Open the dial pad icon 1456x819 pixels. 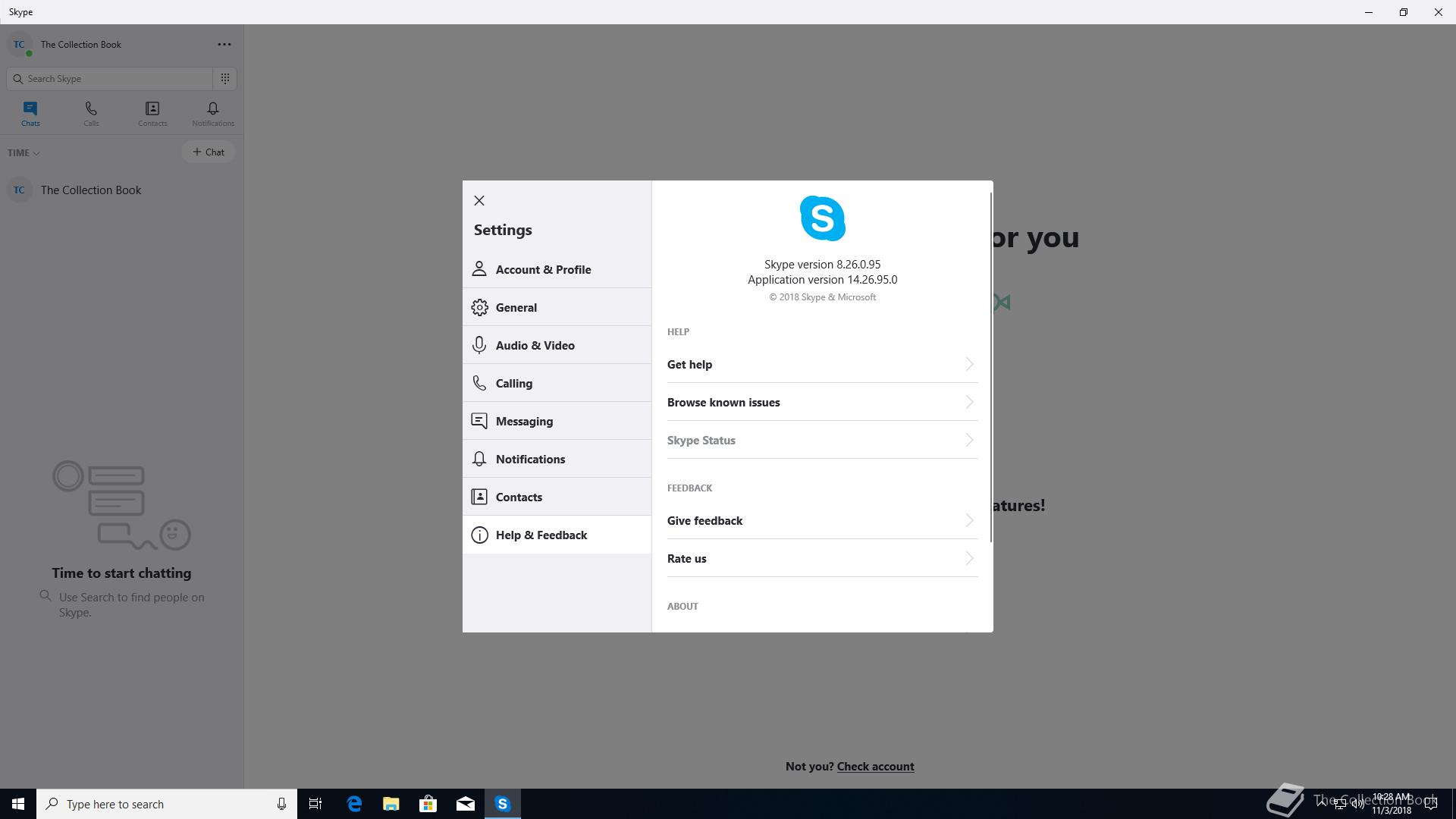(x=225, y=79)
